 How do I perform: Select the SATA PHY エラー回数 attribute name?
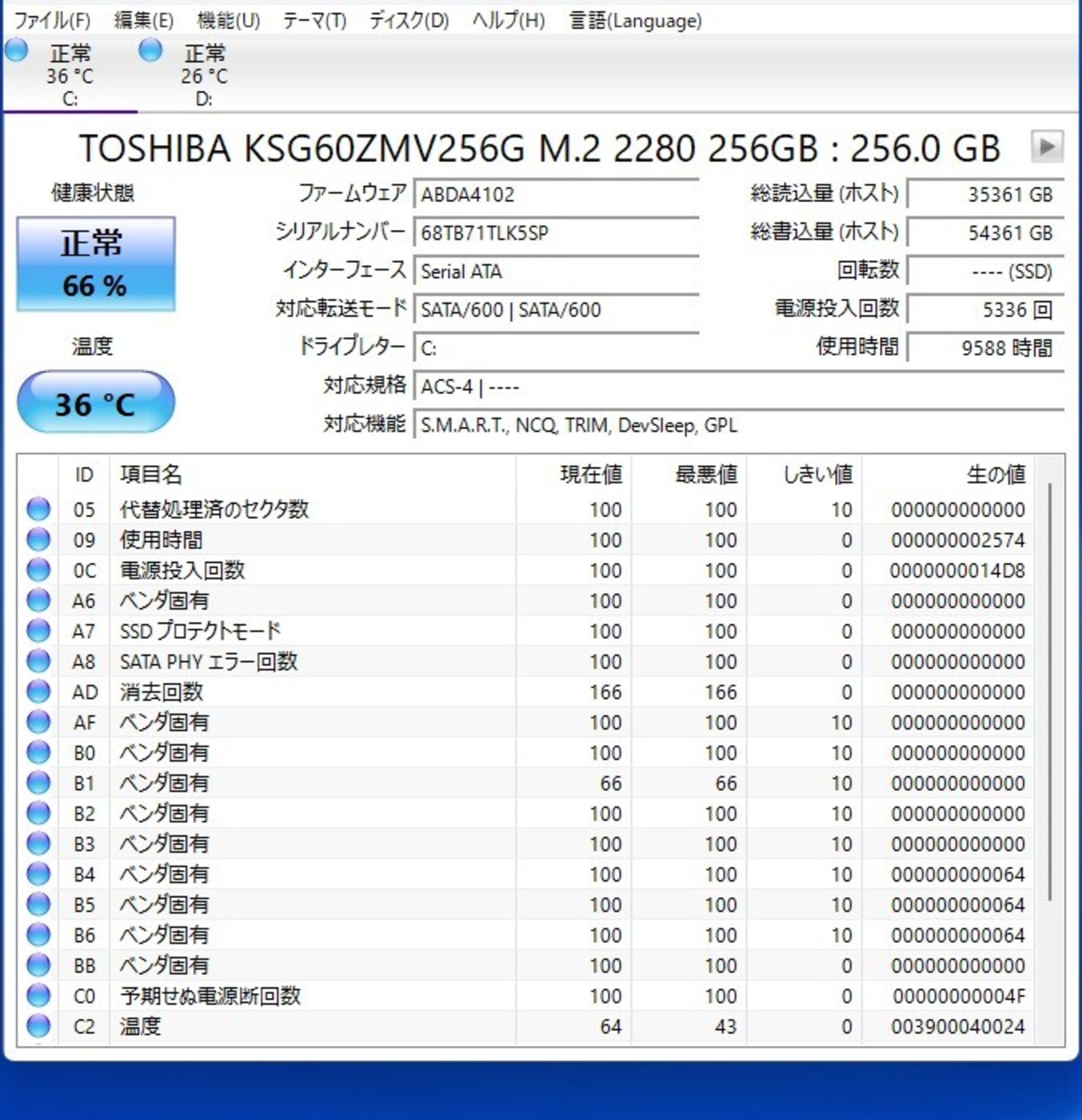click(209, 661)
